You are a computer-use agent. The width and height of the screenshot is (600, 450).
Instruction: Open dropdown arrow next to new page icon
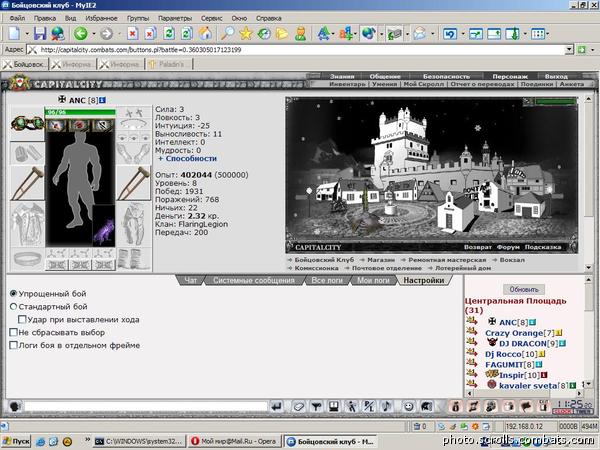[x=27, y=34]
